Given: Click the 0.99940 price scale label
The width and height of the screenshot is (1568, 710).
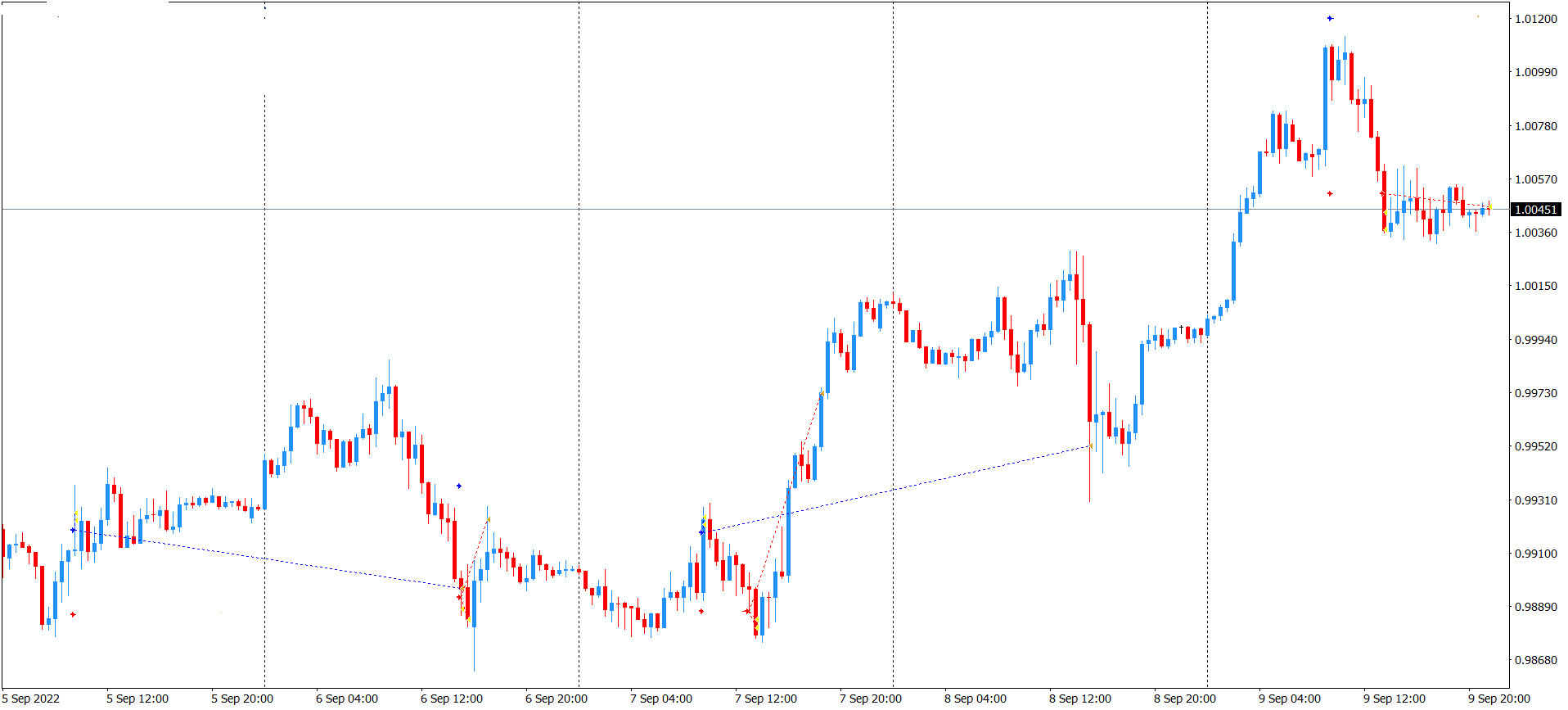Looking at the screenshot, I should [x=1536, y=340].
